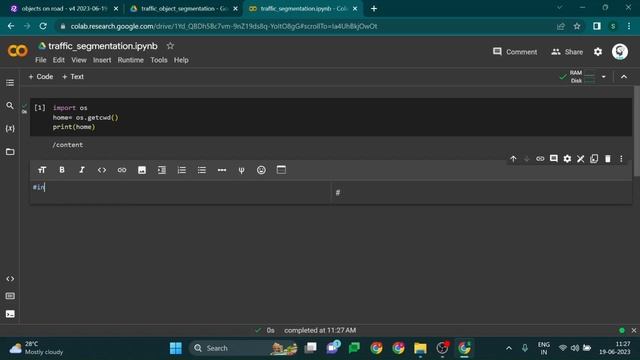Screen dimensions: 640x360
Task: Open the View menu
Action: tap(79, 60)
